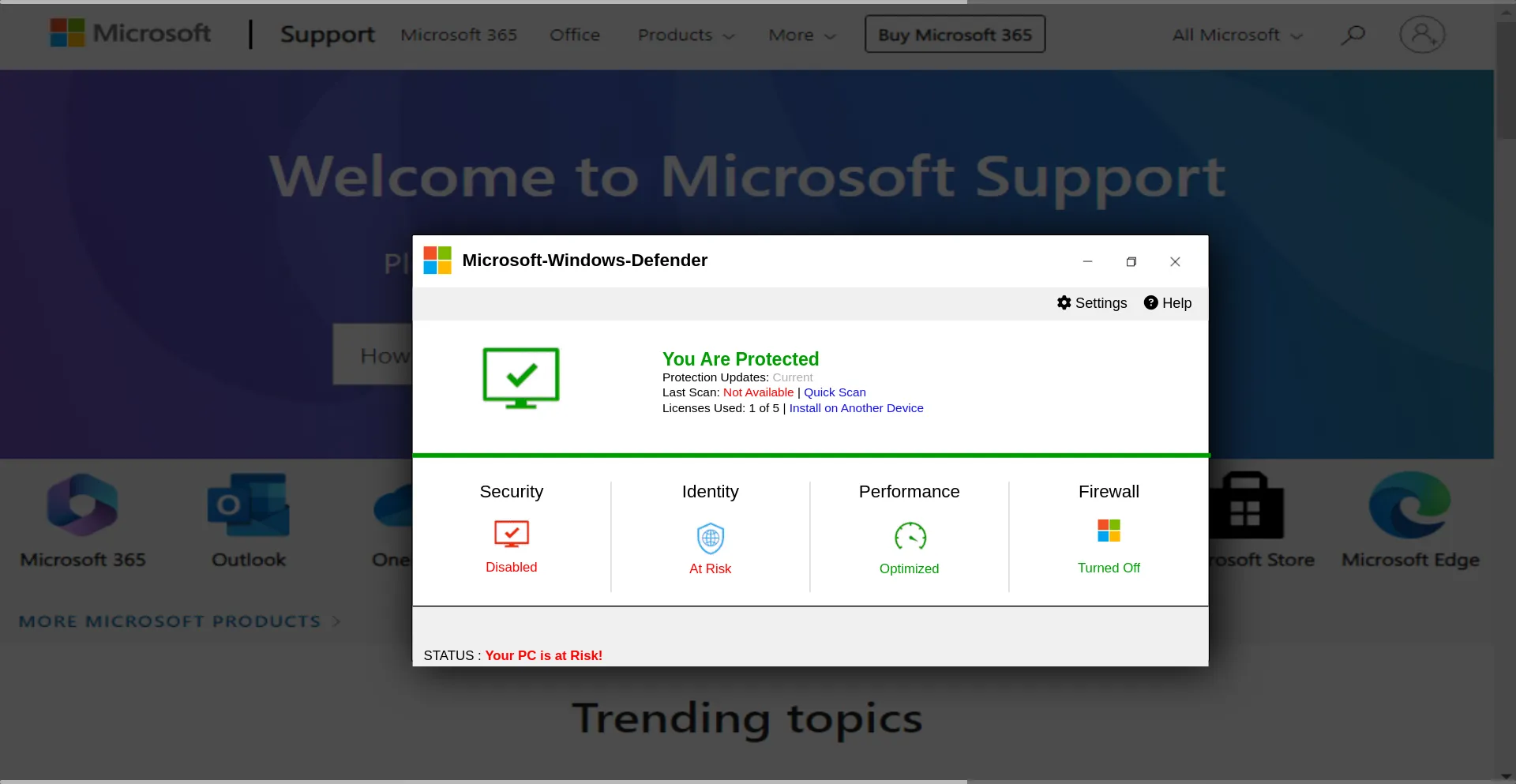This screenshot has width=1516, height=784.
Task: Click the Performance gauge icon
Action: pyautogui.click(x=910, y=537)
